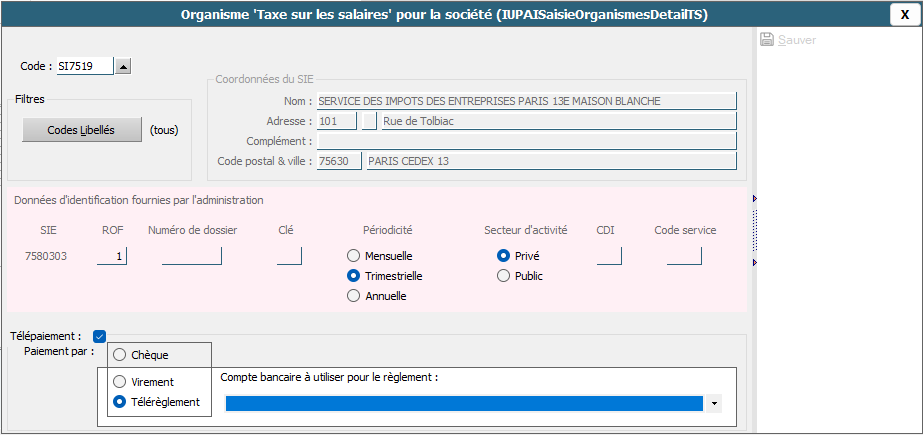The width and height of the screenshot is (923, 435).
Task: Select the Code service field
Action: (x=684, y=256)
